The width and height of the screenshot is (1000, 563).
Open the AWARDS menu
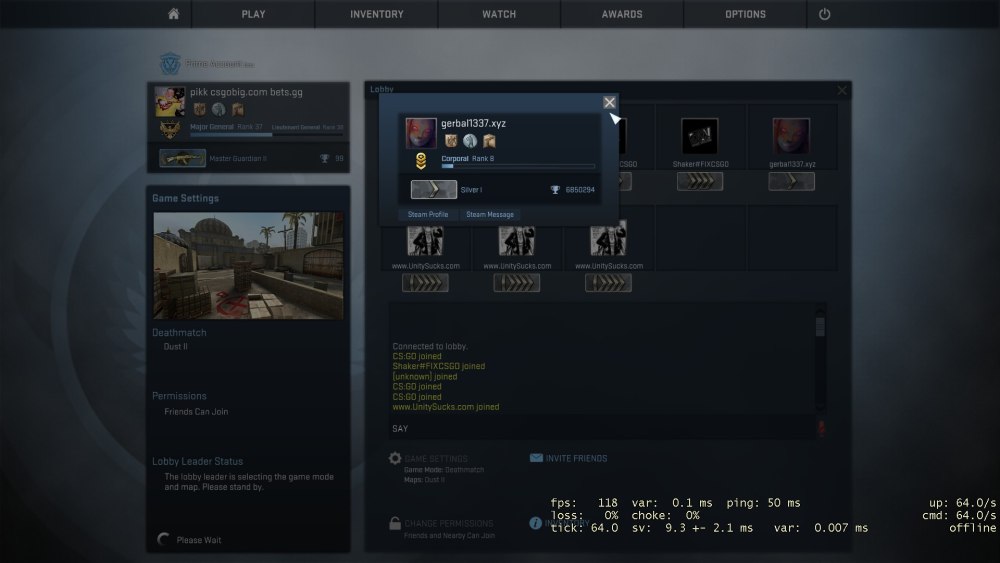tap(622, 14)
